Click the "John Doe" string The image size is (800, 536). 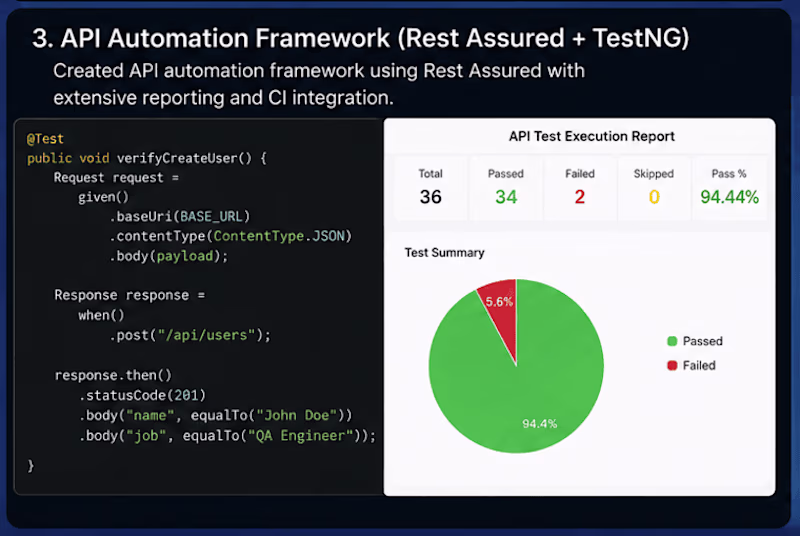click(296, 415)
